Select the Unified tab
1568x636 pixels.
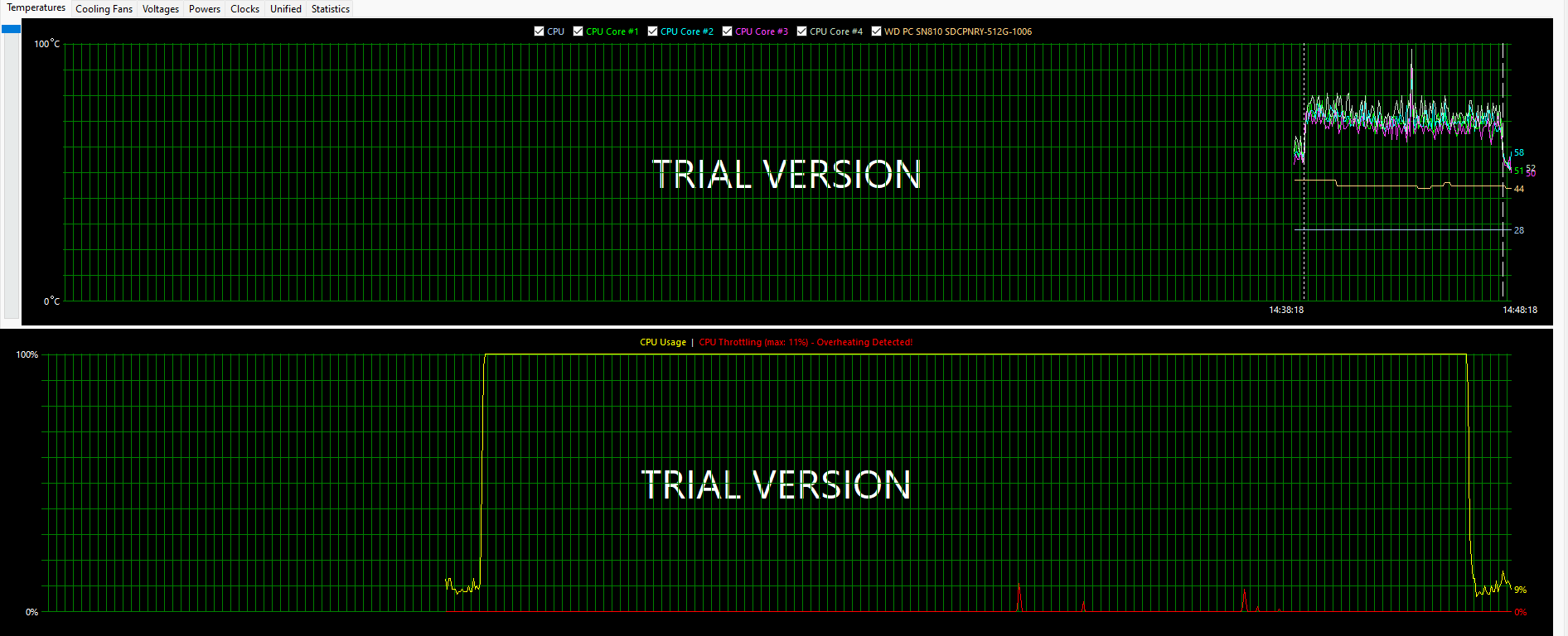[x=285, y=9]
